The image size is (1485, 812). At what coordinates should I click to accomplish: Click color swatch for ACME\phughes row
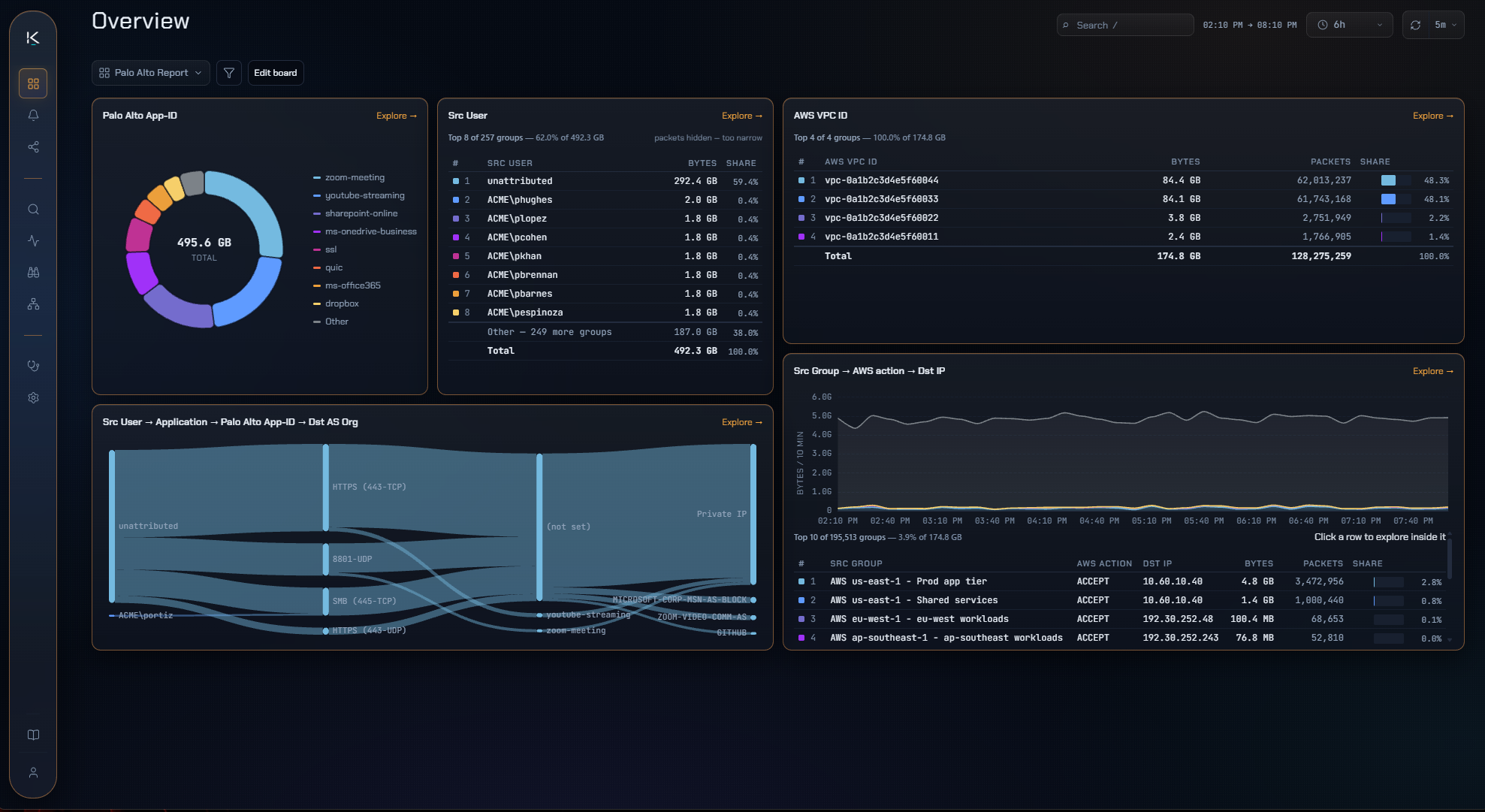pos(456,200)
